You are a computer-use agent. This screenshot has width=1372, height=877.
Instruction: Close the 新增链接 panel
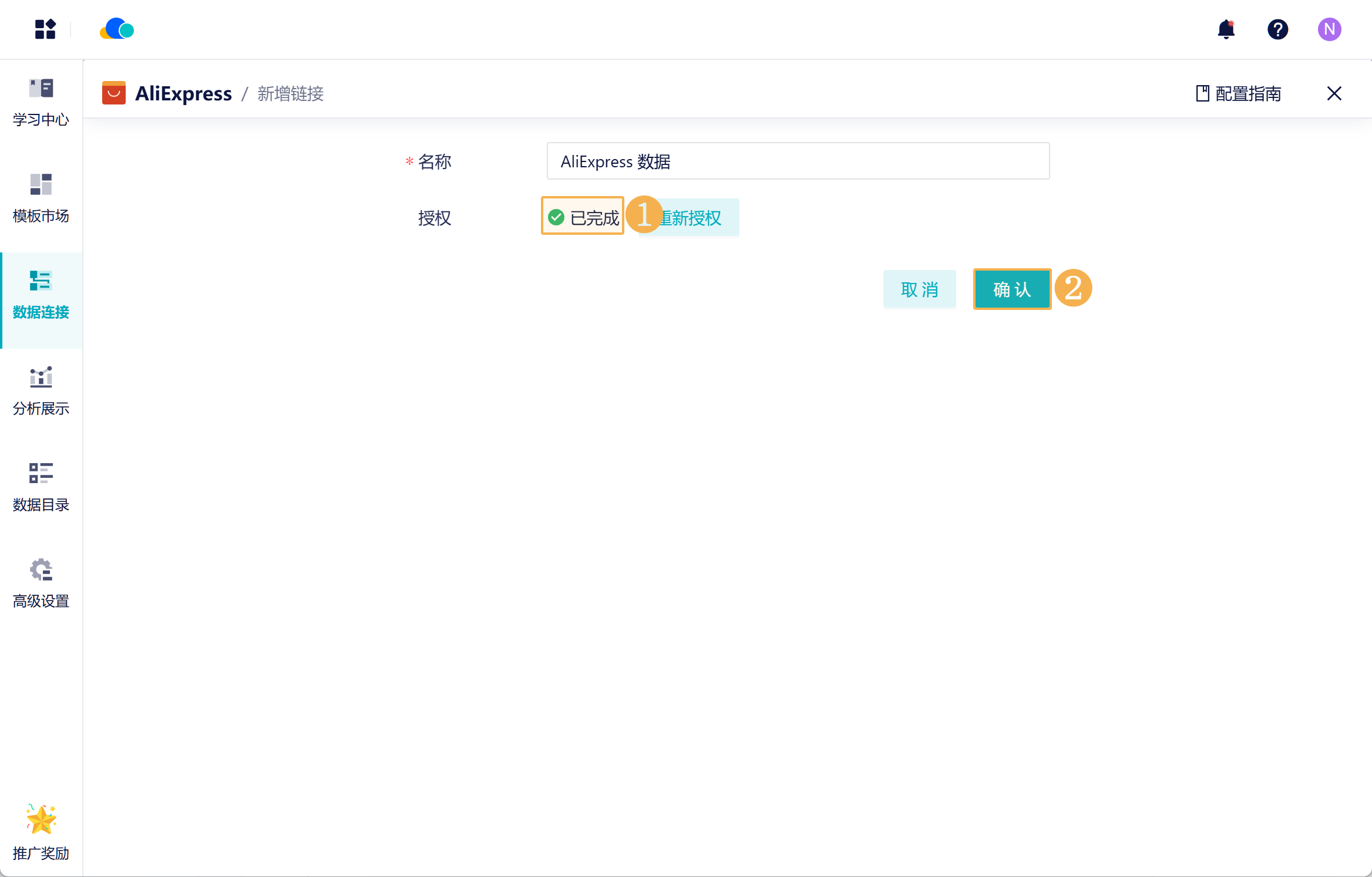click(1334, 93)
